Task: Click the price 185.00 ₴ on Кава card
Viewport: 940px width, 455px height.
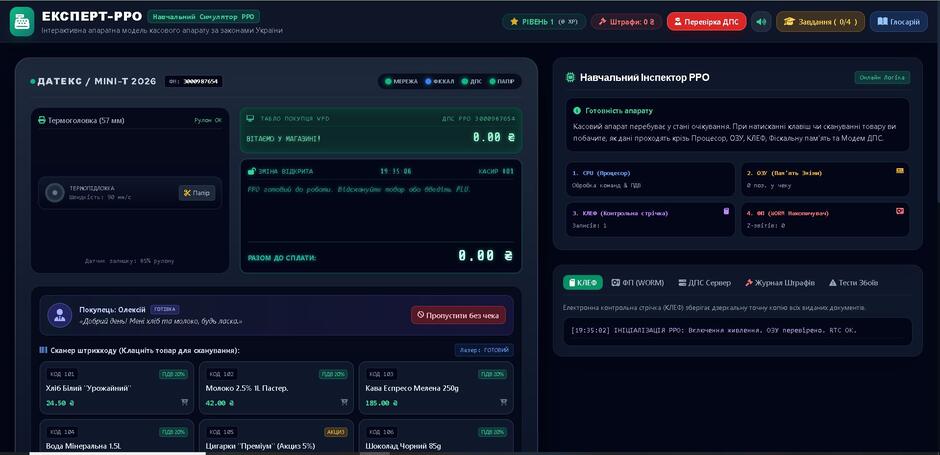Action: (380, 403)
